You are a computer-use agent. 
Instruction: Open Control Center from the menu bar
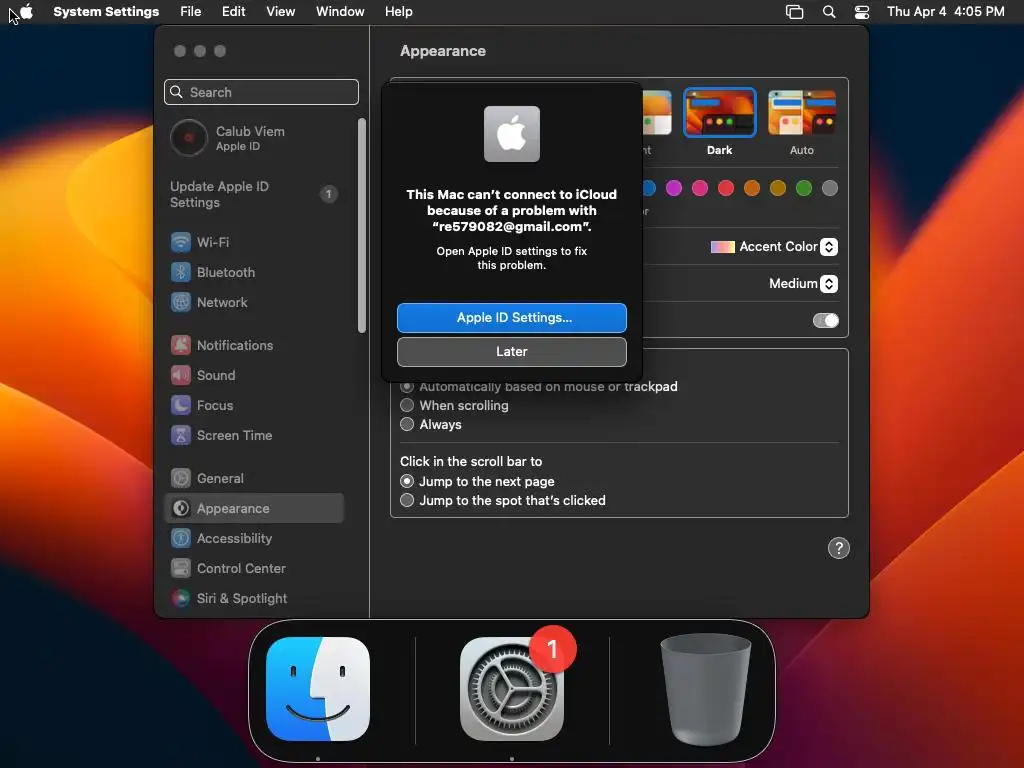point(862,12)
